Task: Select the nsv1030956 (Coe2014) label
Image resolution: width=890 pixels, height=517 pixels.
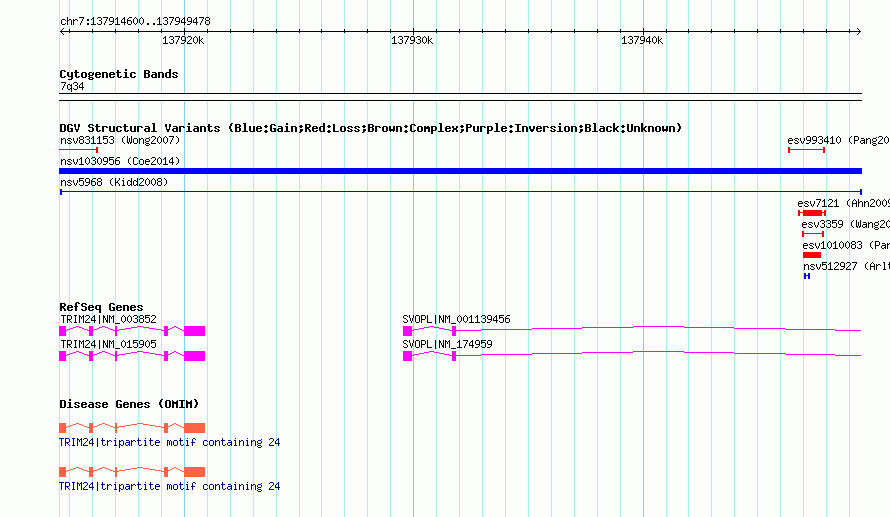Action: click(120, 161)
